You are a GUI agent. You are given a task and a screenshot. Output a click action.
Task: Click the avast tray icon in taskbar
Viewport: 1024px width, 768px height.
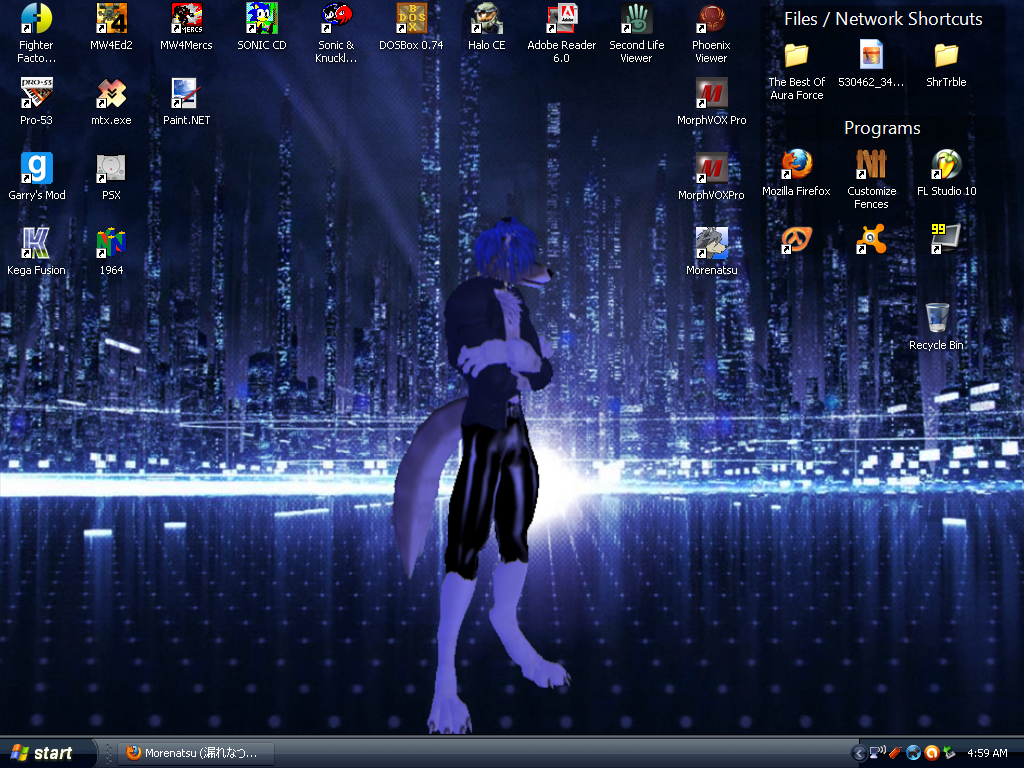pyautogui.click(x=931, y=753)
